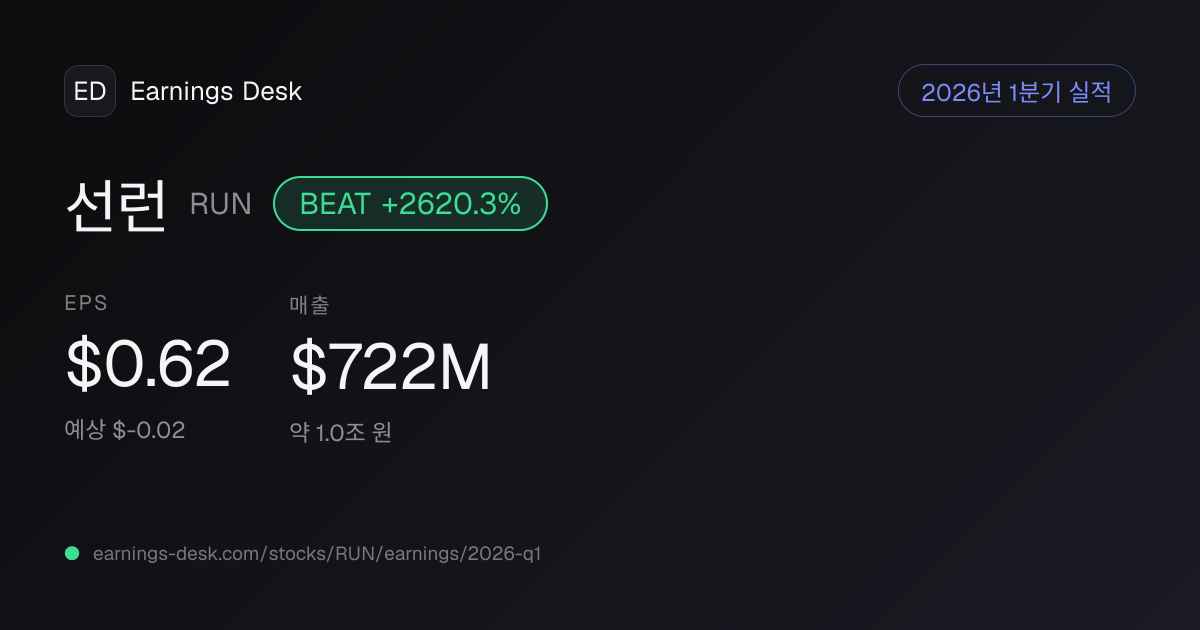This screenshot has height=630, width=1200.
Task: Click the 2026-q1 portion of the URL
Action: (x=504, y=554)
